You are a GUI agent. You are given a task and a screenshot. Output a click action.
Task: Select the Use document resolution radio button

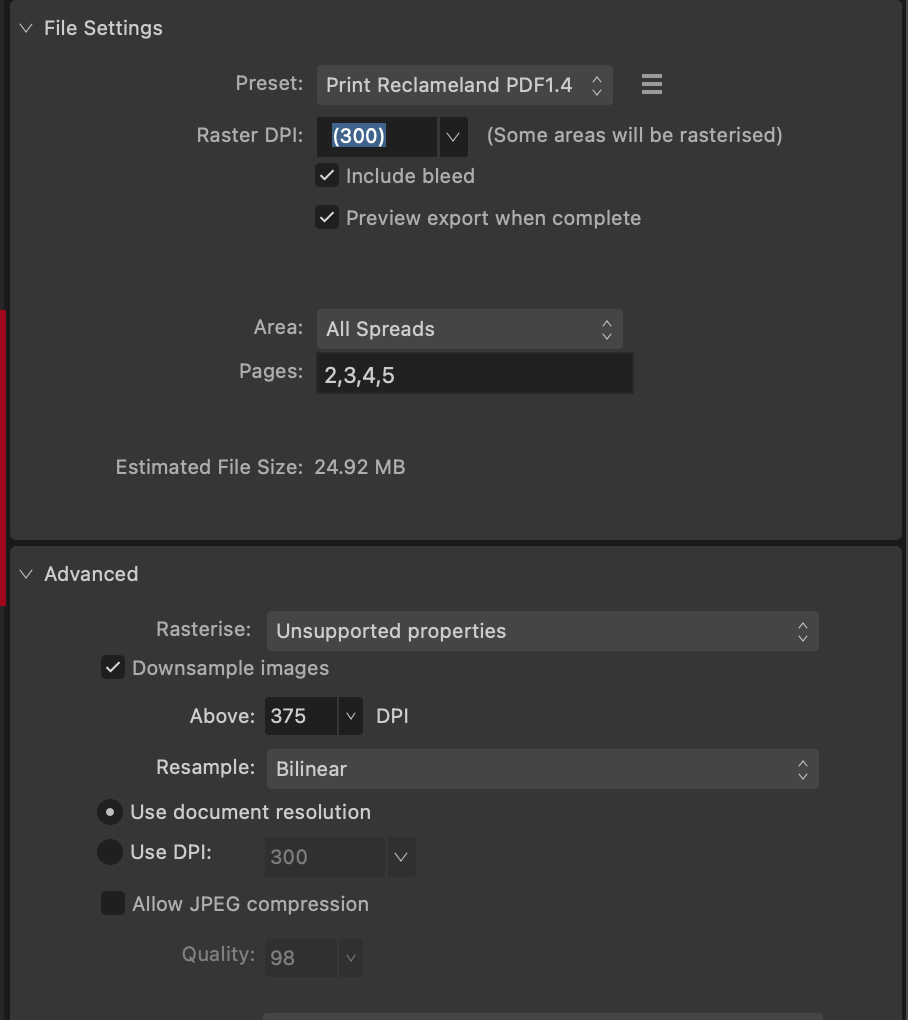(x=110, y=812)
